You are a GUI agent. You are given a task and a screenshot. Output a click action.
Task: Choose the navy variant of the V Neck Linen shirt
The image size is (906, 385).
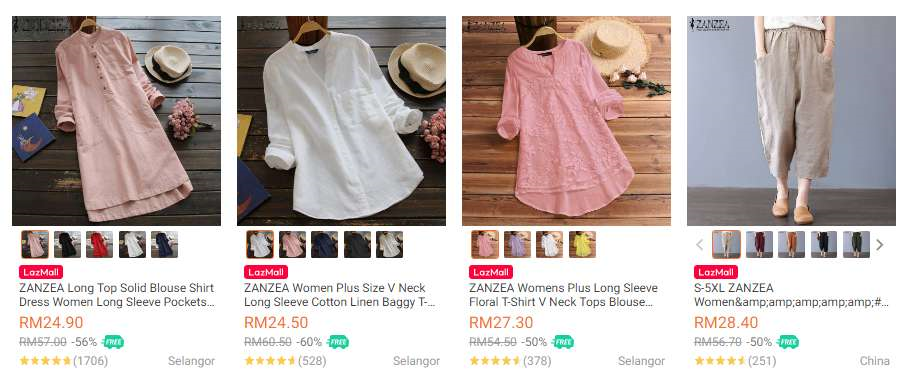[325, 245]
